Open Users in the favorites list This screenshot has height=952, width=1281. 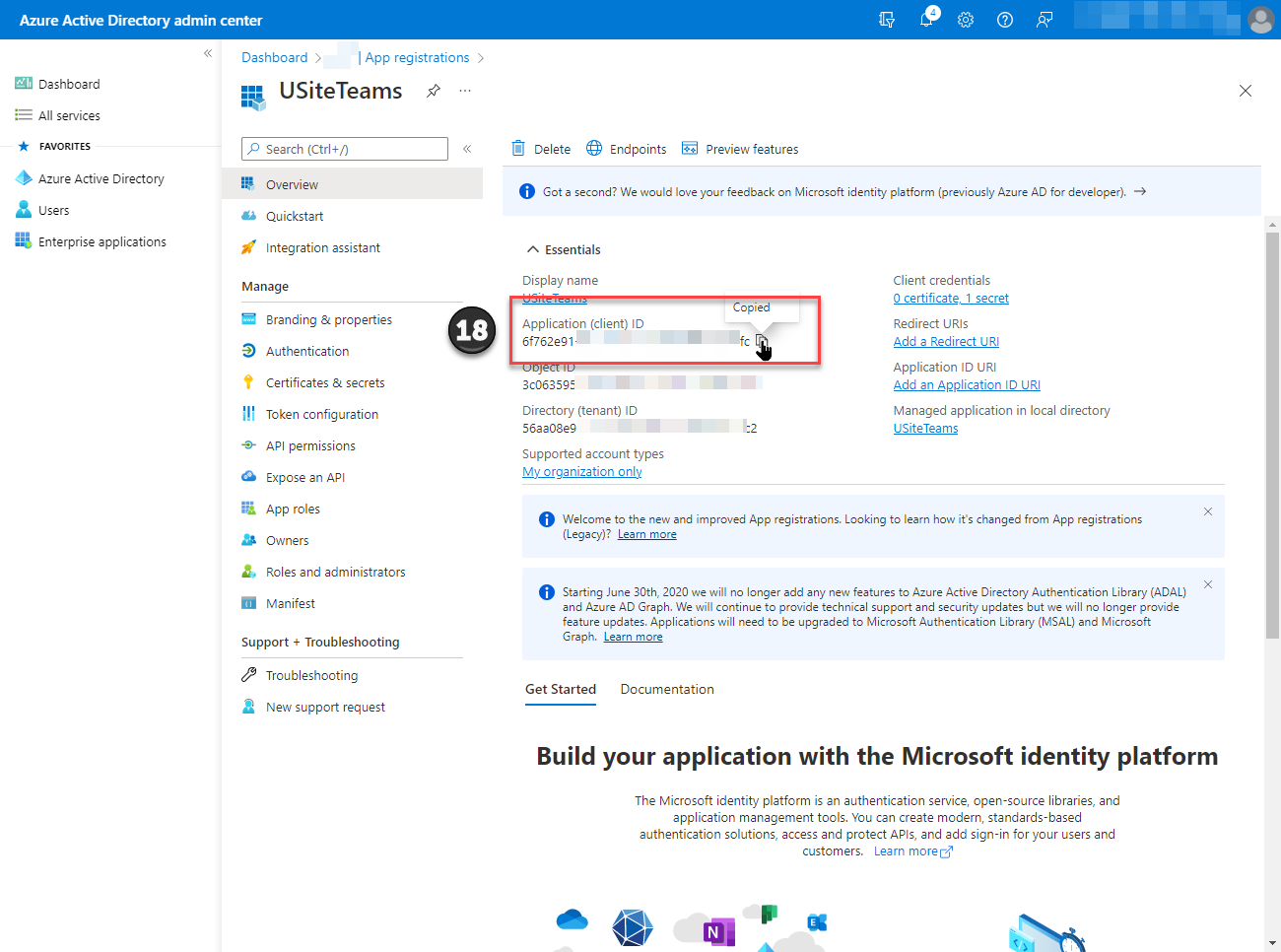pyautogui.click(x=53, y=210)
